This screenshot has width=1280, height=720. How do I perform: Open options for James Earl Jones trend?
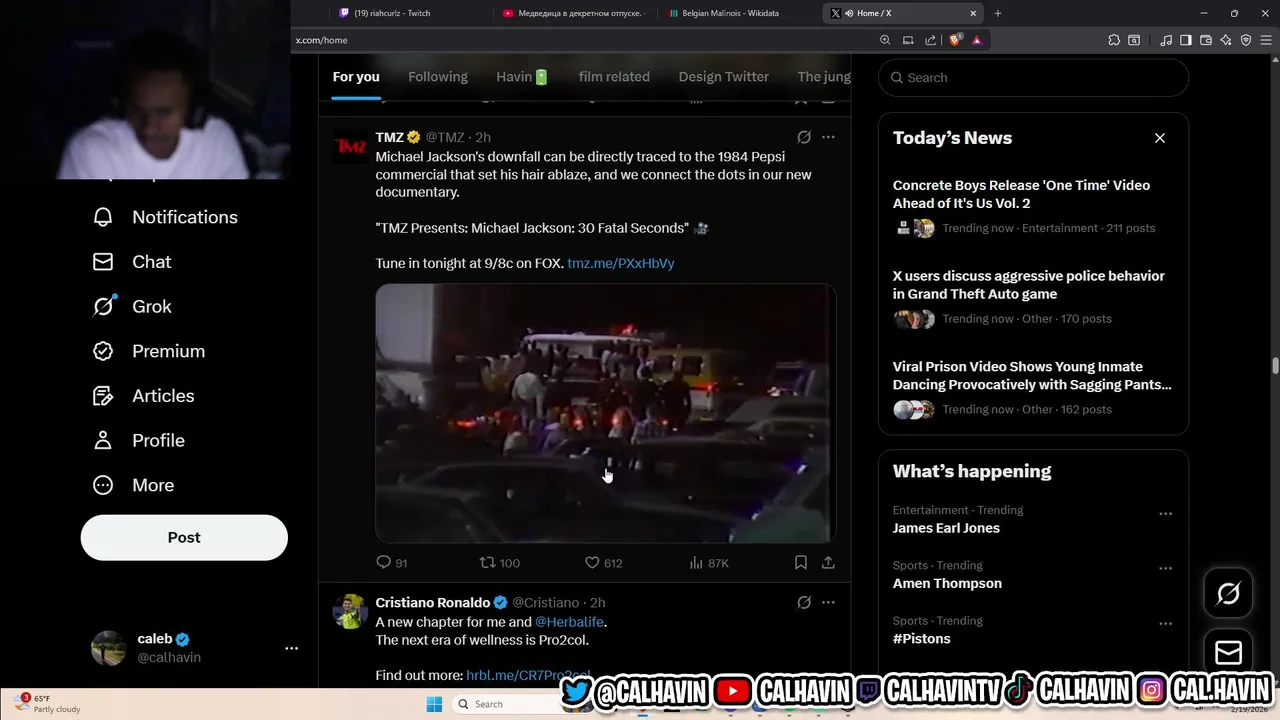pyautogui.click(x=1165, y=513)
